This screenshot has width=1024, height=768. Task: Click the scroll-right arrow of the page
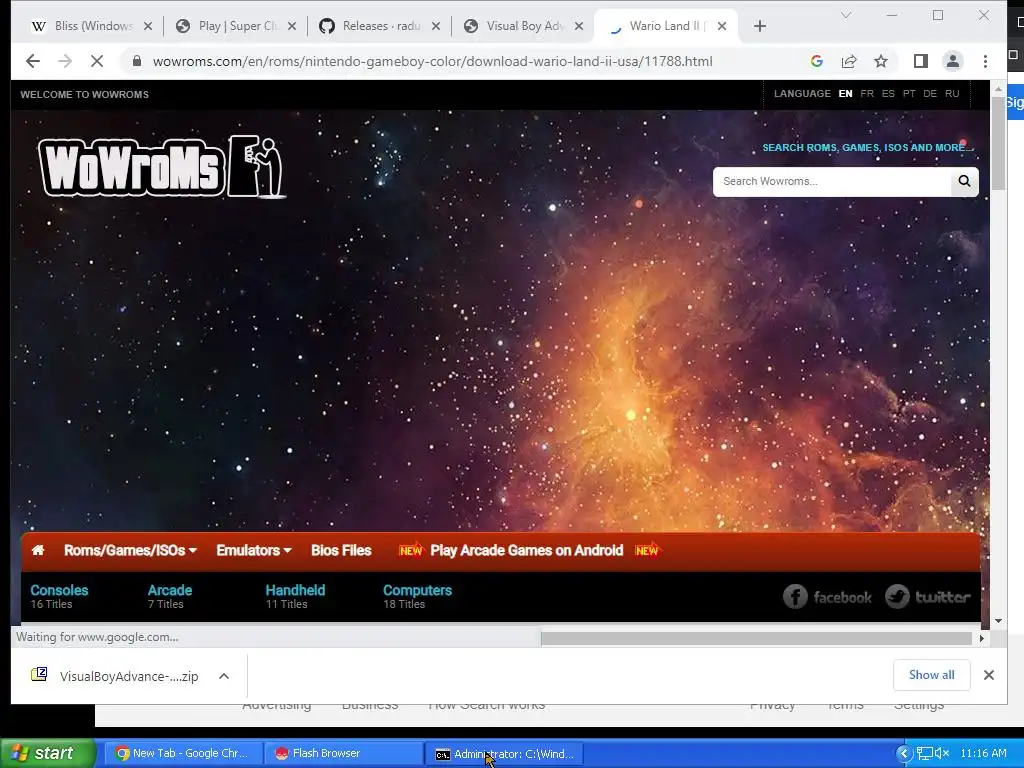coord(982,638)
